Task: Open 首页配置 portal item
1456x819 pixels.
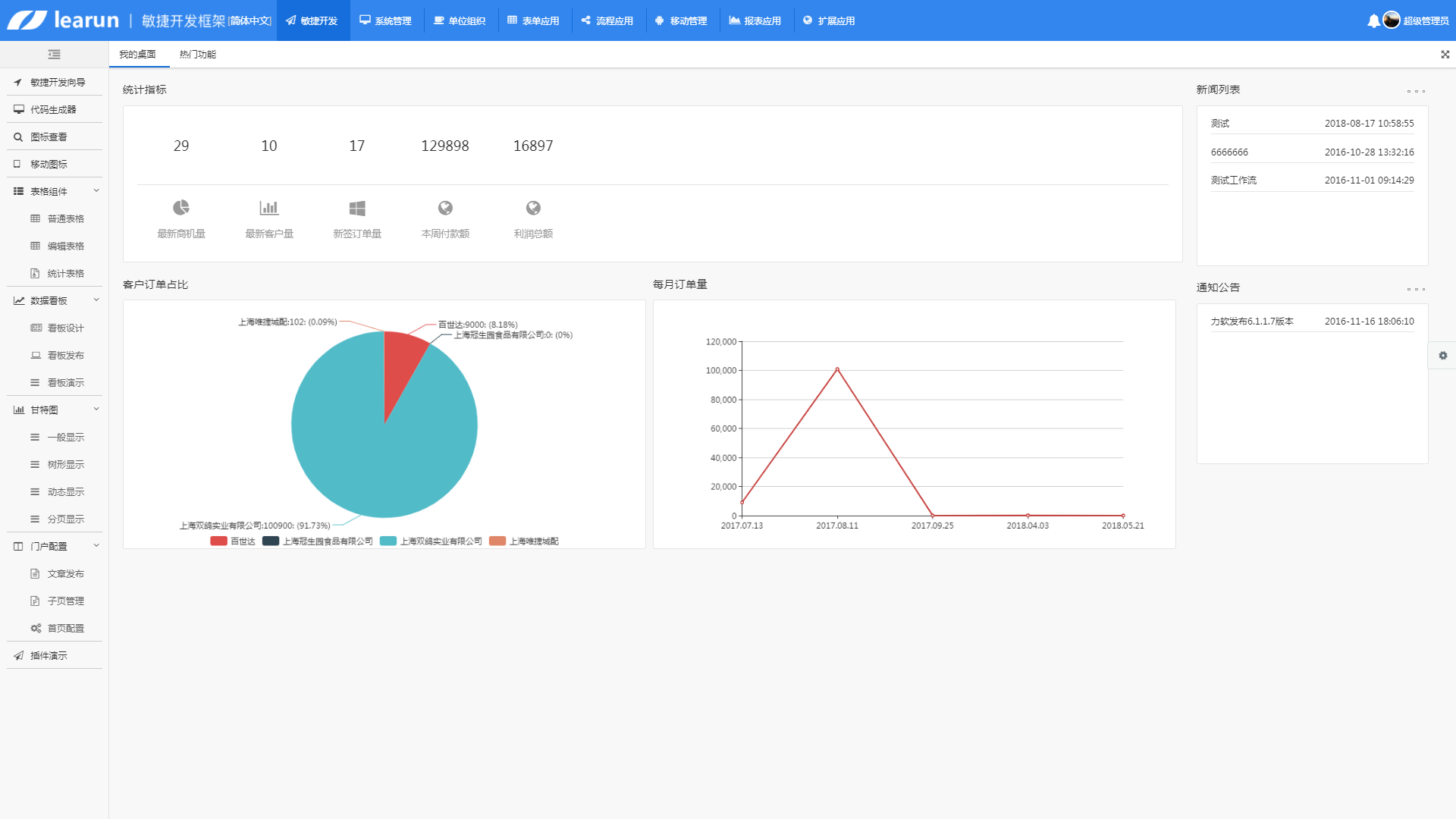Action: [58, 628]
